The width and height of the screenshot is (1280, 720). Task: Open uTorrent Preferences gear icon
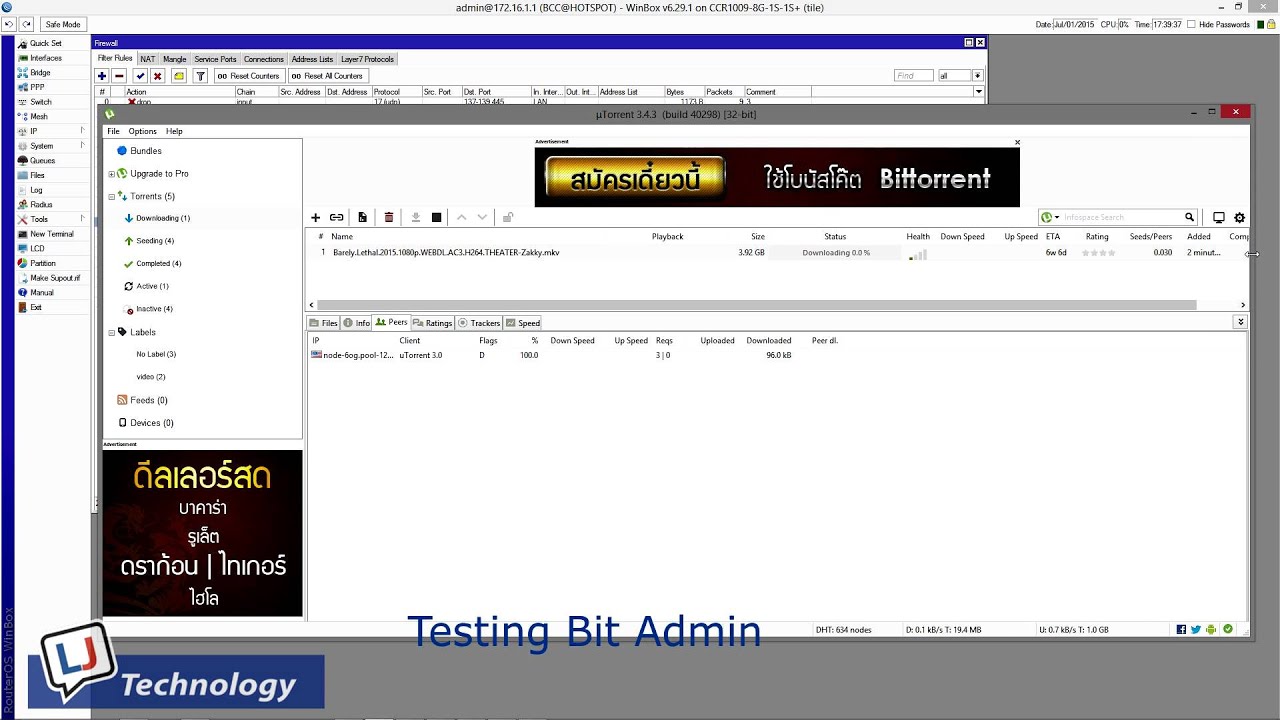click(1240, 217)
